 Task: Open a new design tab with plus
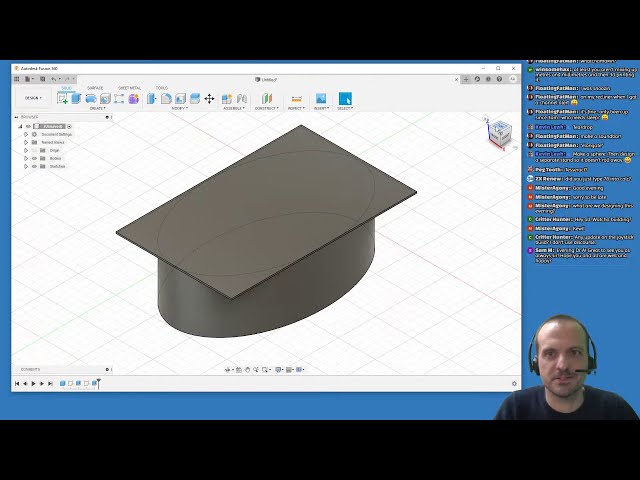point(466,79)
